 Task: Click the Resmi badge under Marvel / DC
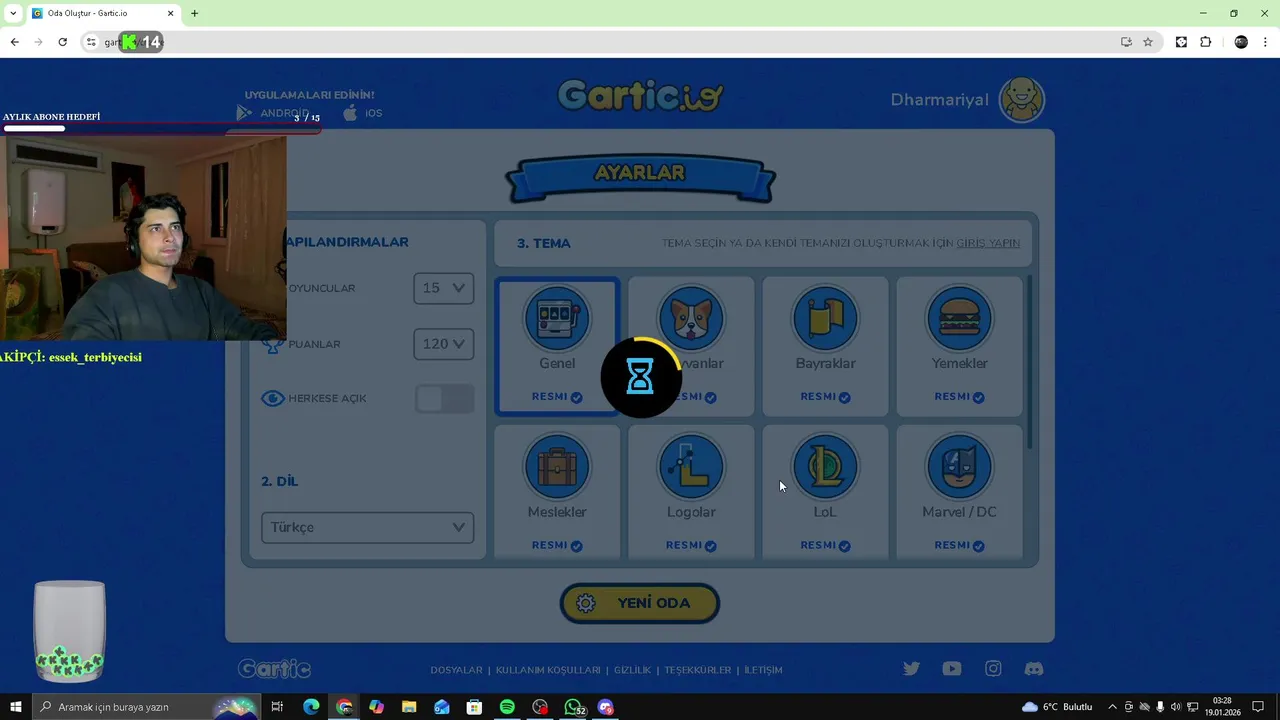tap(959, 545)
